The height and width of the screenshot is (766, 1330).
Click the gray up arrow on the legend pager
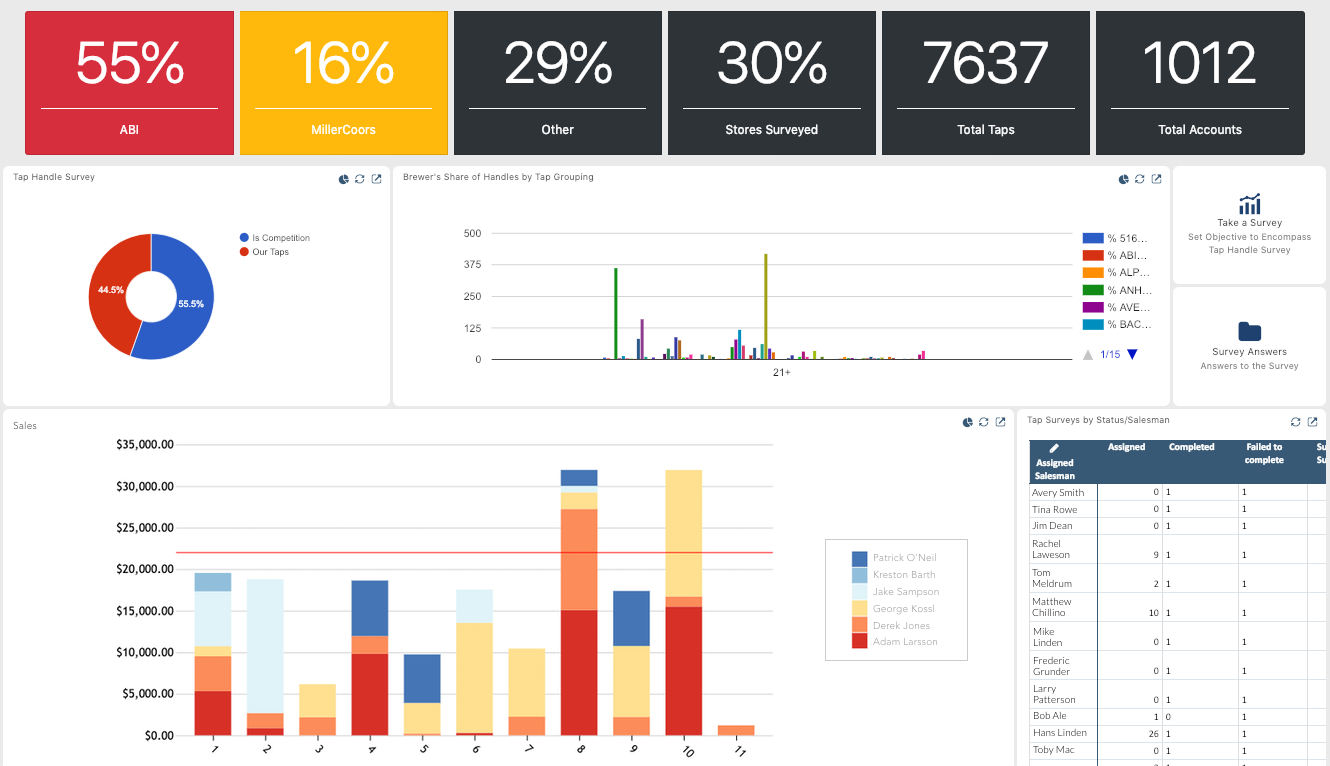(x=1088, y=353)
